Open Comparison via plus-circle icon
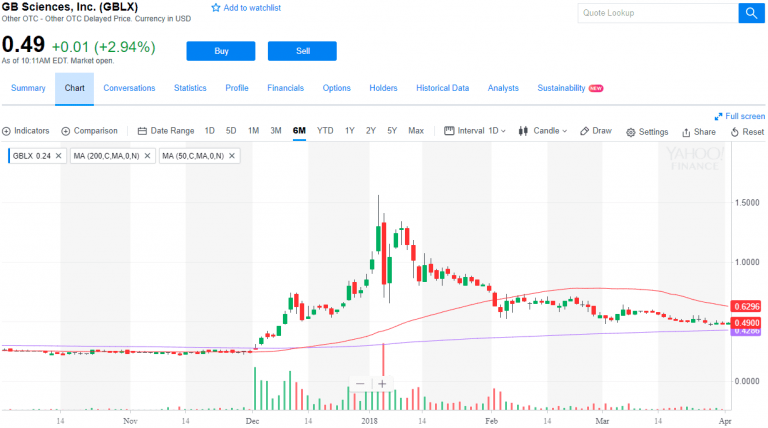The image size is (768, 428). pyautogui.click(x=66, y=131)
